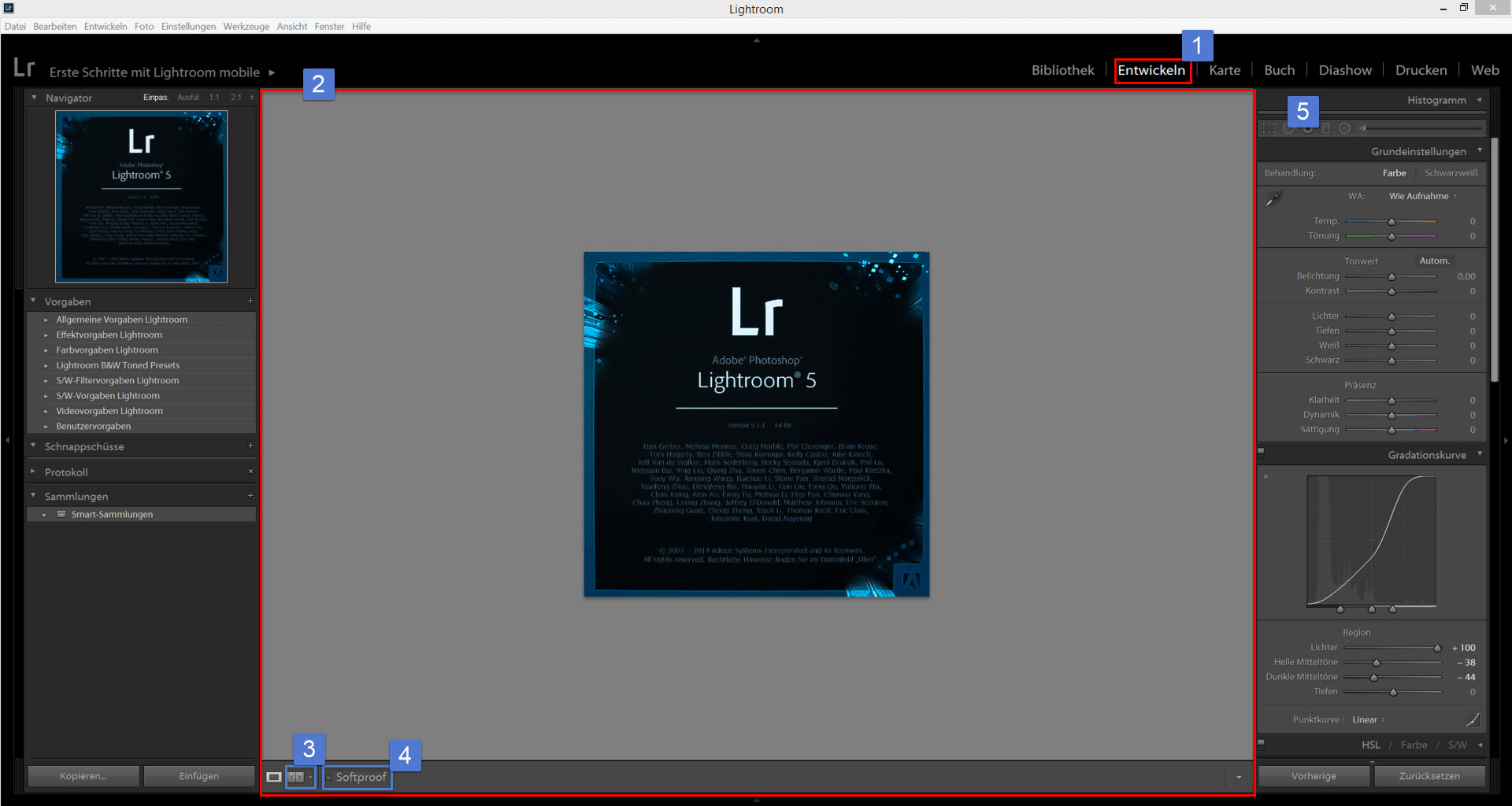1512x806 pixels.
Task: Add a new preset with Vorgaben plus
Action: [x=250, y=301]
